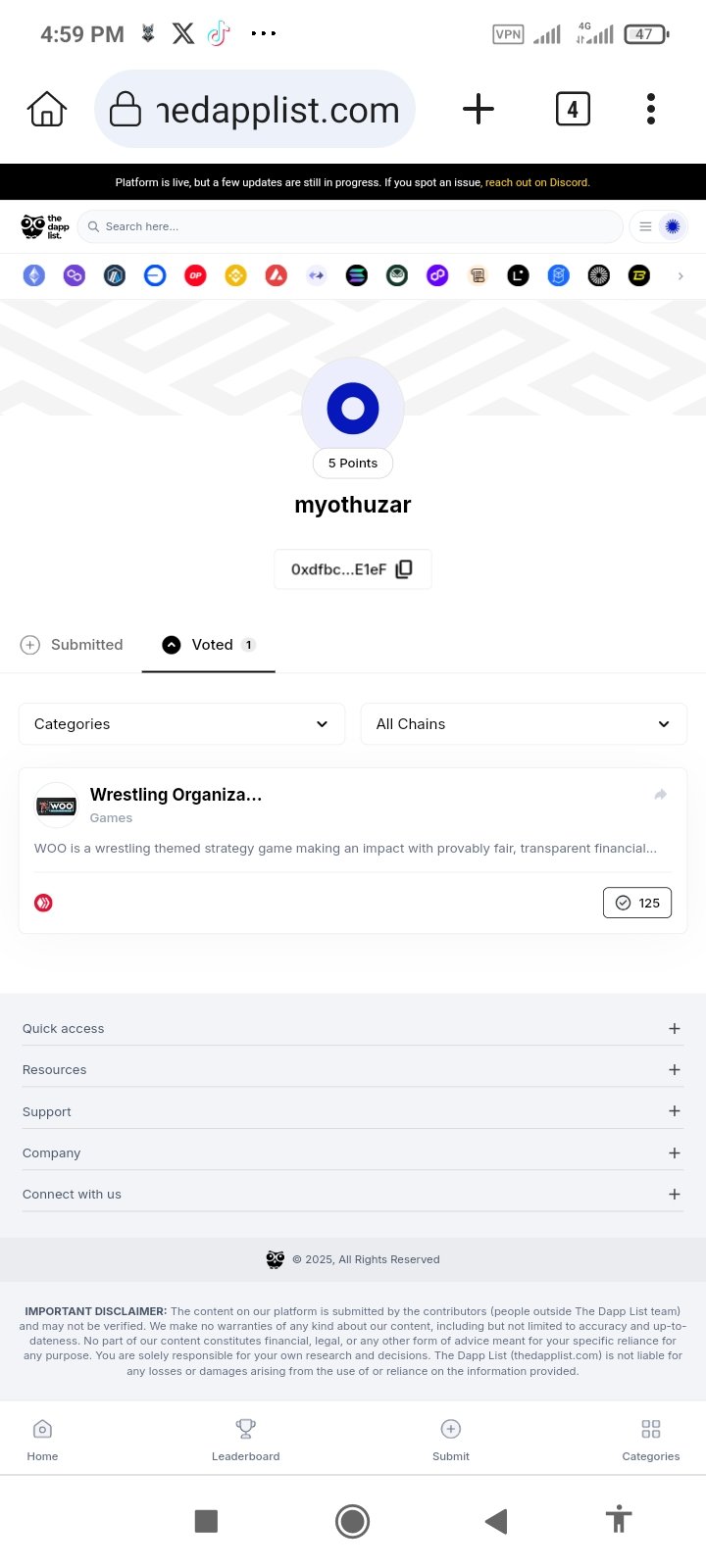
Task: Open the browser home page icon
Action: pyautogui.click(x=47, y=109)
